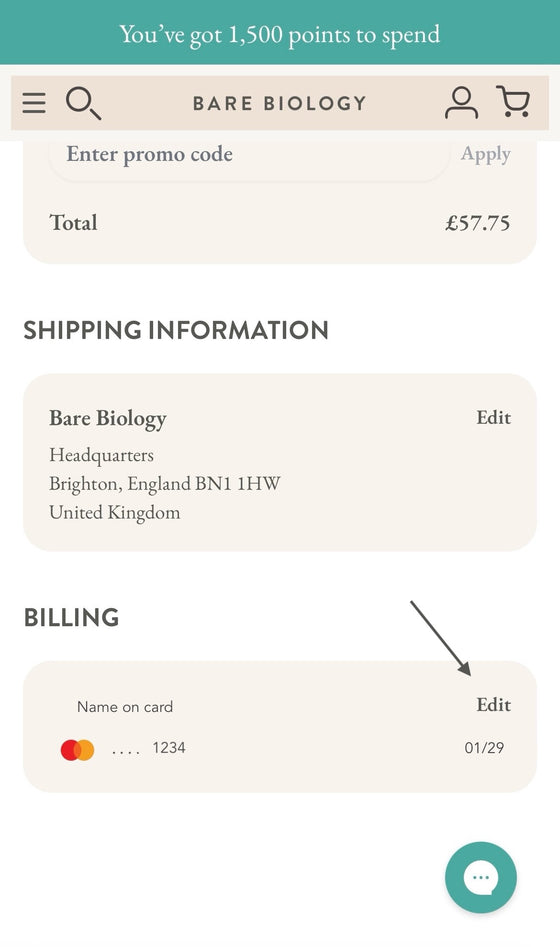Open the shopping cart icon
The width and height of the screenshot is (560, 947).
click(x=513, y=101)
